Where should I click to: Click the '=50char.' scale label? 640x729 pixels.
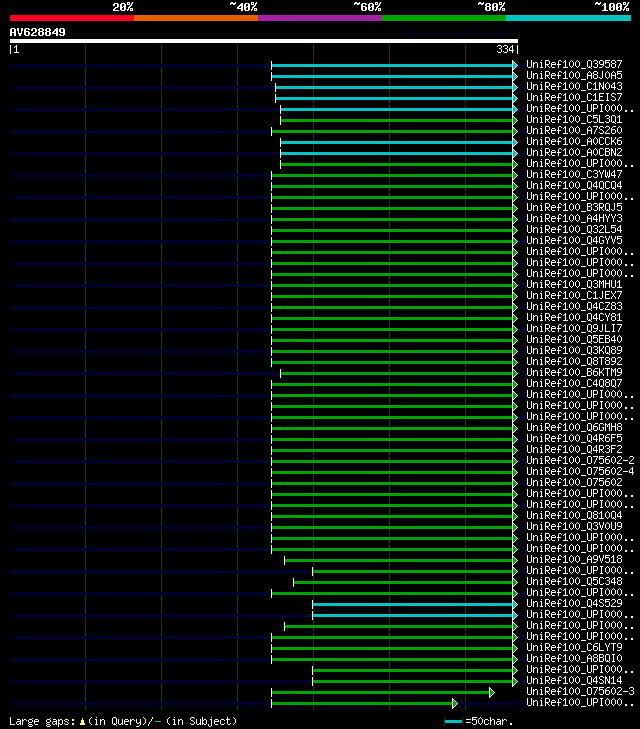click(489, 722)
